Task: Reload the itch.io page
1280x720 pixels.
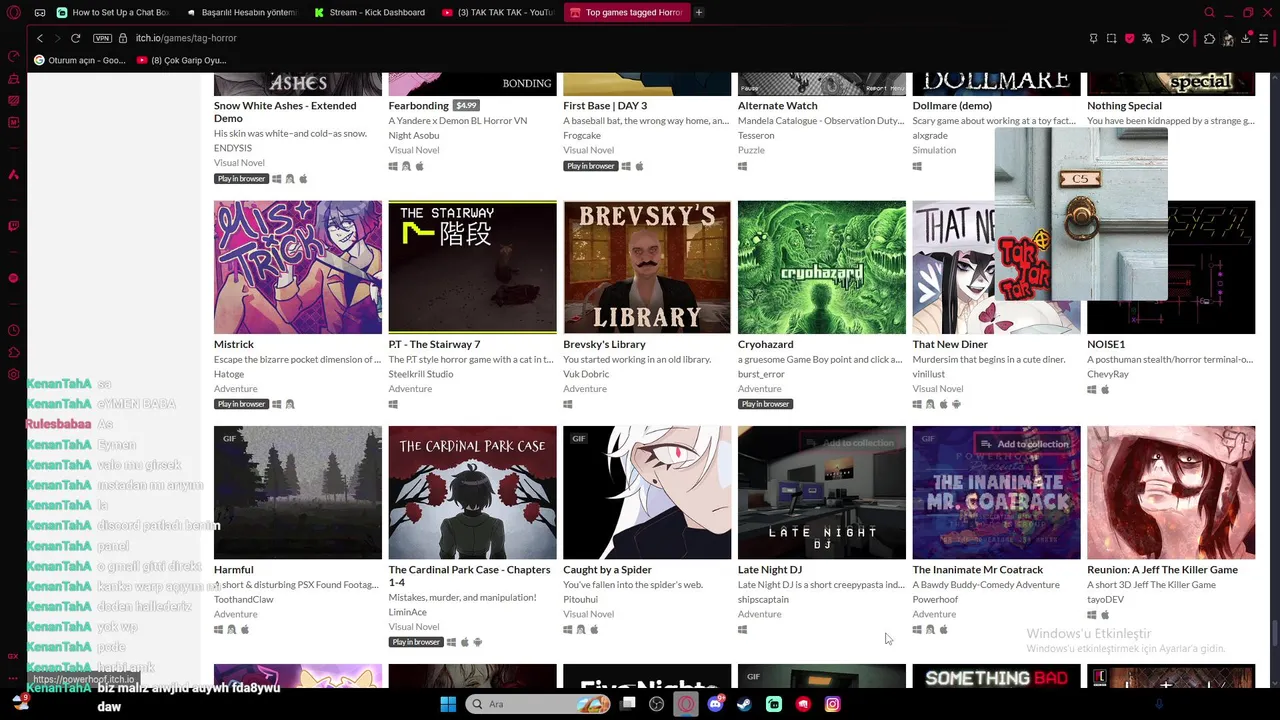Action: click(75, 38)
